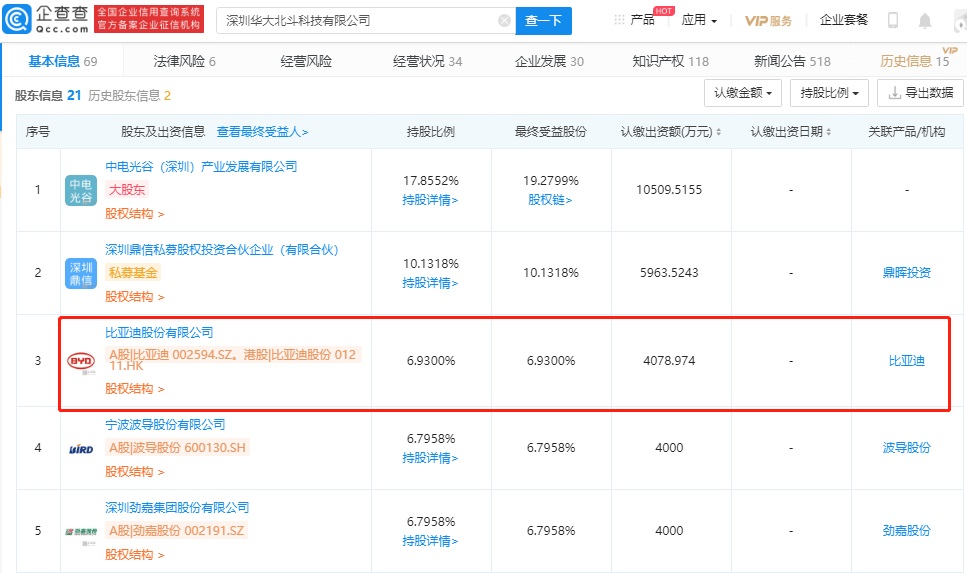The height and width of the screenshot is (573, 967).
Task: Switch to the 经营风险 tab
Action: point(306,61)
